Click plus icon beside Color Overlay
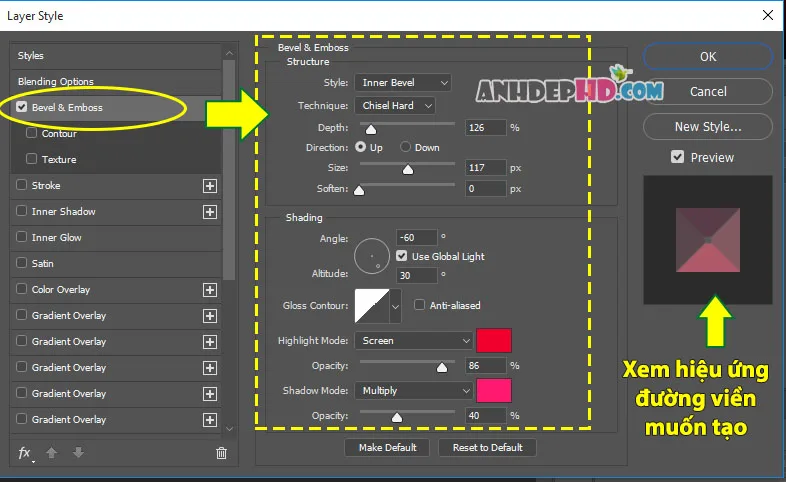Screen dimensions: 786x482 coord(210,290)
